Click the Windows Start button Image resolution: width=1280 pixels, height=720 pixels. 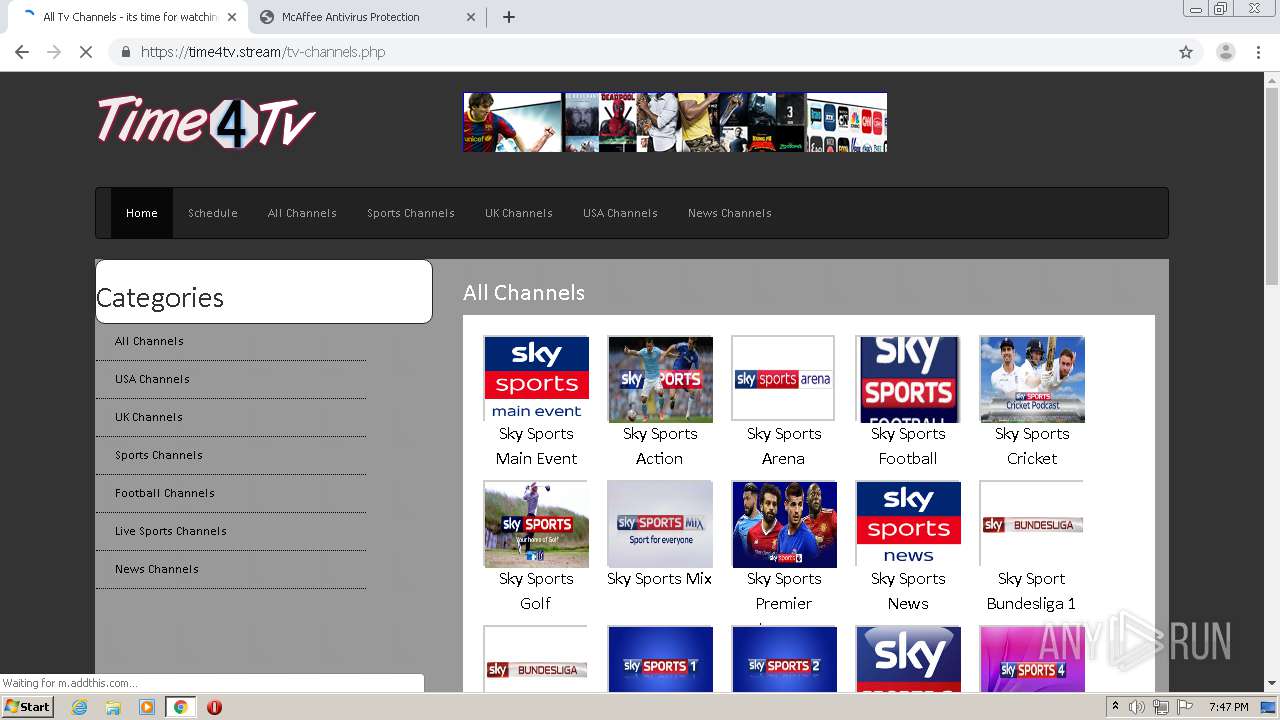pos(27,707)
